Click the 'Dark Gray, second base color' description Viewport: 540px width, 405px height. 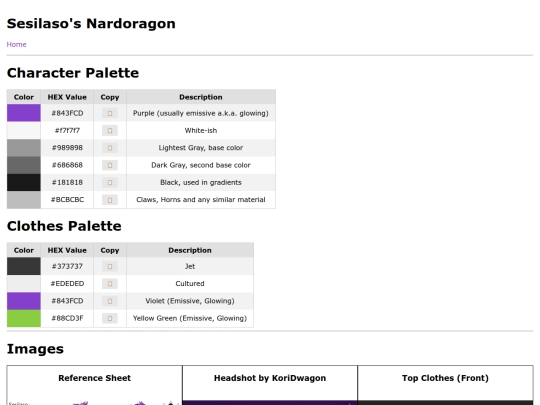click(x=201, y=165)
